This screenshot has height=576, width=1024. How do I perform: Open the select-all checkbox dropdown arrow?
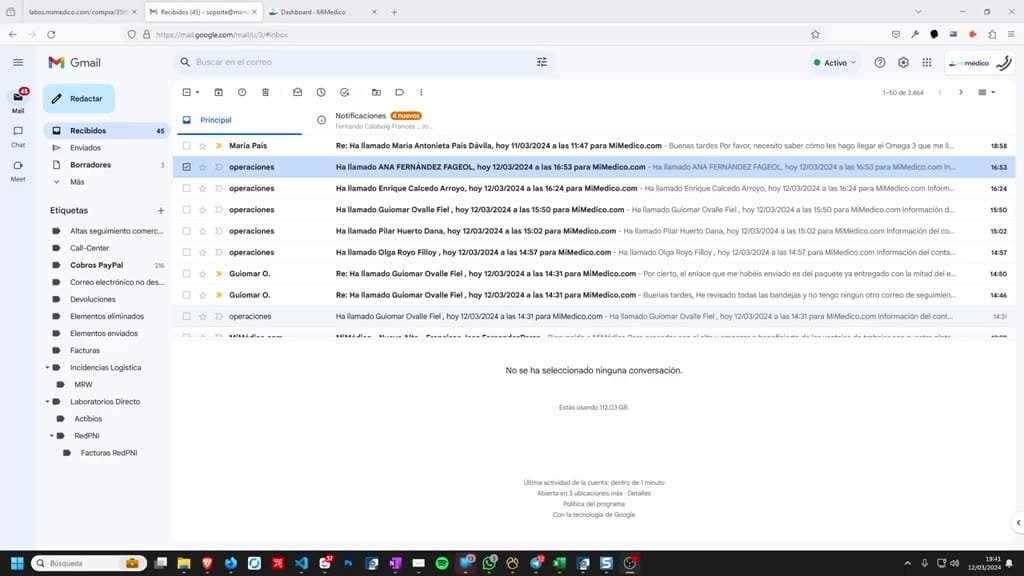coord(197,93)
